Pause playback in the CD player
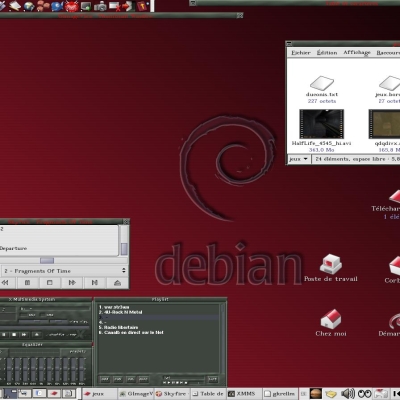This screenshot has width=400, height=400. point(27,283)
